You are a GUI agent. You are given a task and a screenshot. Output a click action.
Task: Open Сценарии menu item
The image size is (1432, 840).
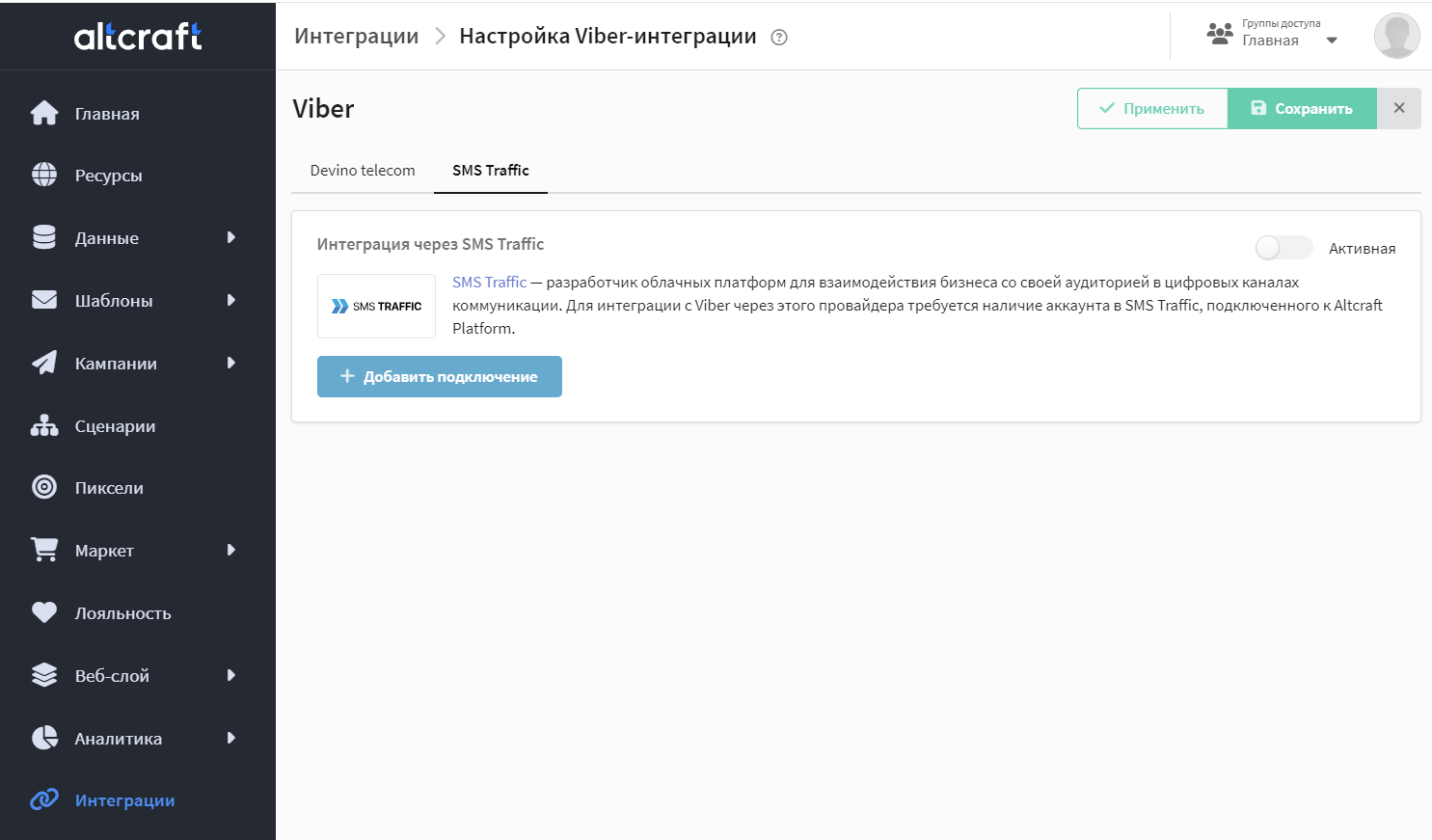(x=116, y=426)
